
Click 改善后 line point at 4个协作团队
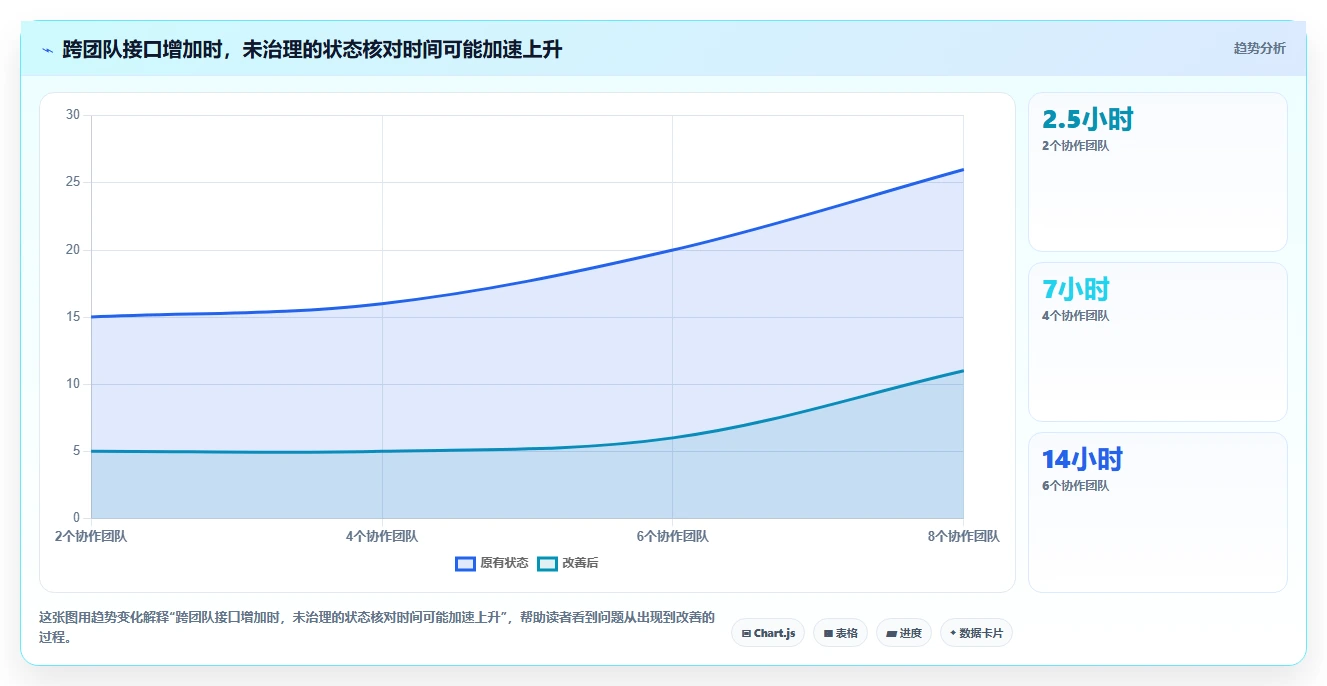[x=382, y=451]
